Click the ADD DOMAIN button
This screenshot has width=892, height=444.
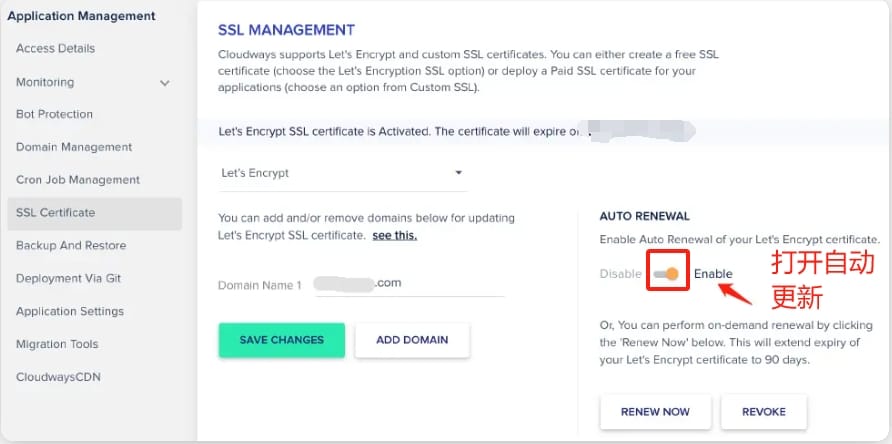412,340
